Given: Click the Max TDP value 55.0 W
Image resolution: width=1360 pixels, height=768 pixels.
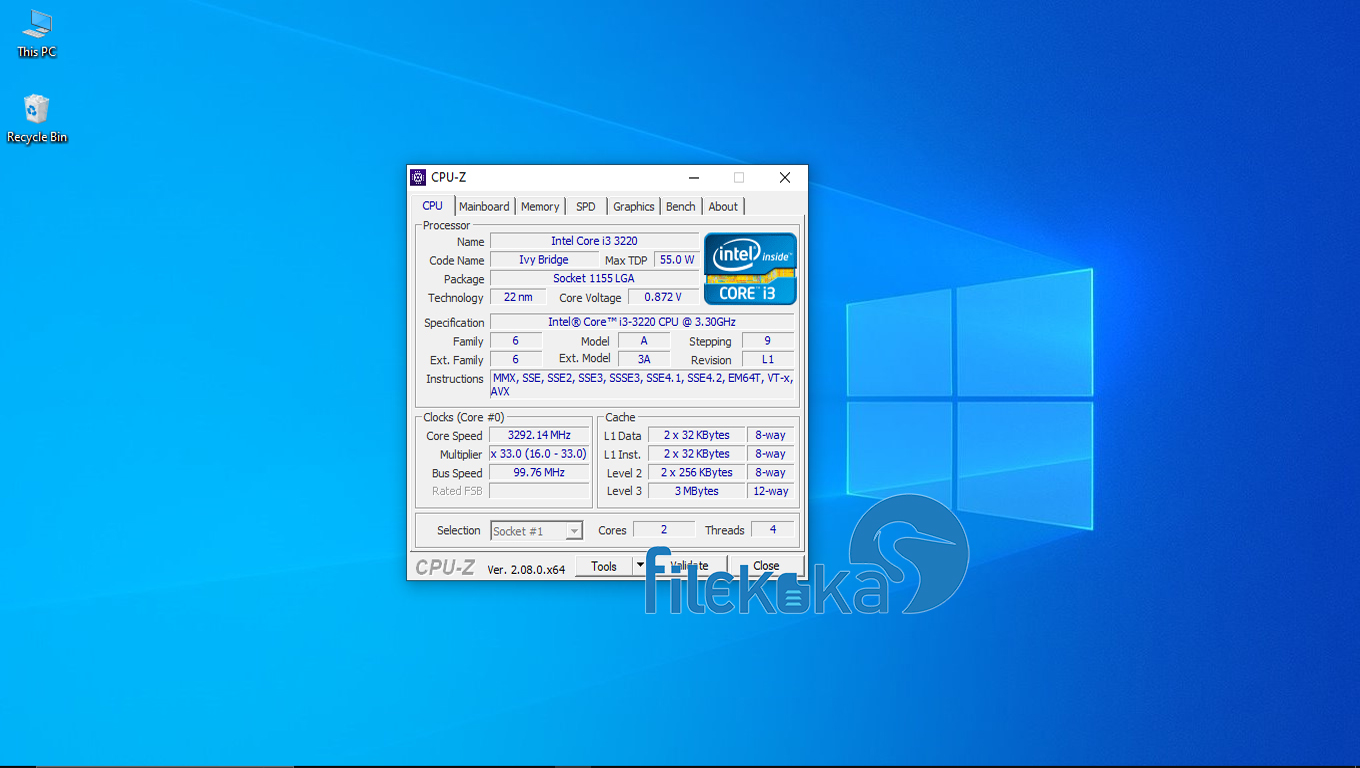Looking at the screenshot, I should click(676, 260).
